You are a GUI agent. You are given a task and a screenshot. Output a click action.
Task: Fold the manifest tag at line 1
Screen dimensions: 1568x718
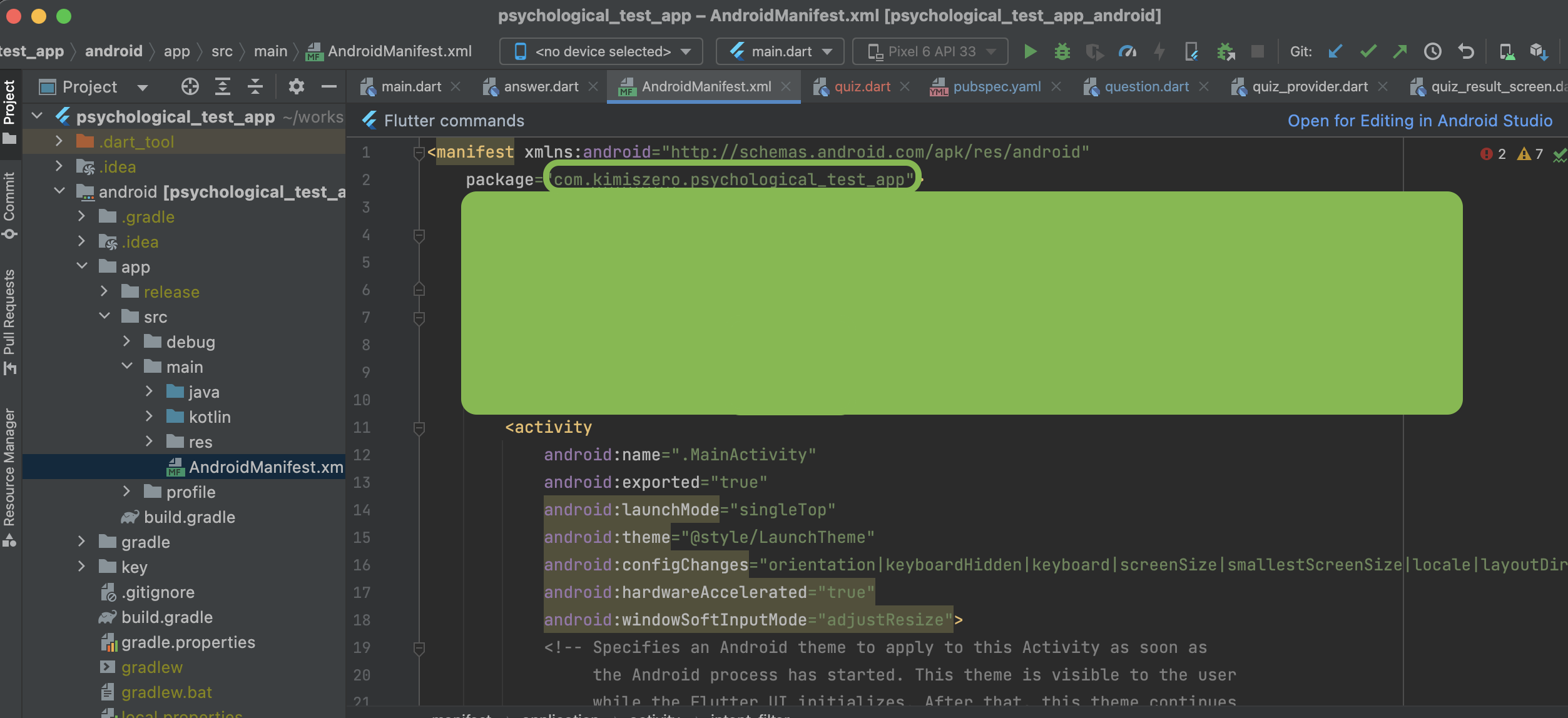tap(419, 152)
